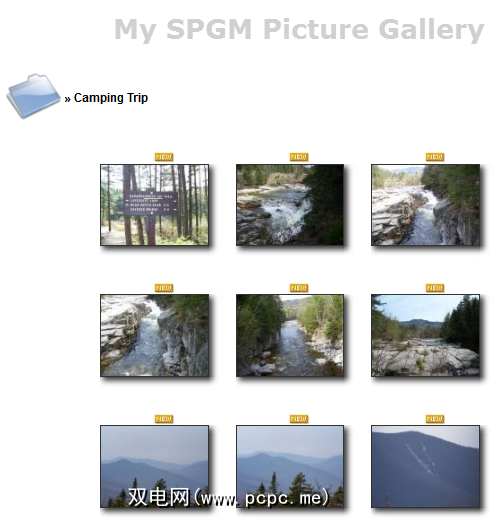Open the mountain slope with snow streak thumbnail
The width and height of the screenshot is (504, 522).
pyautogui.click(x=426, y=467)
